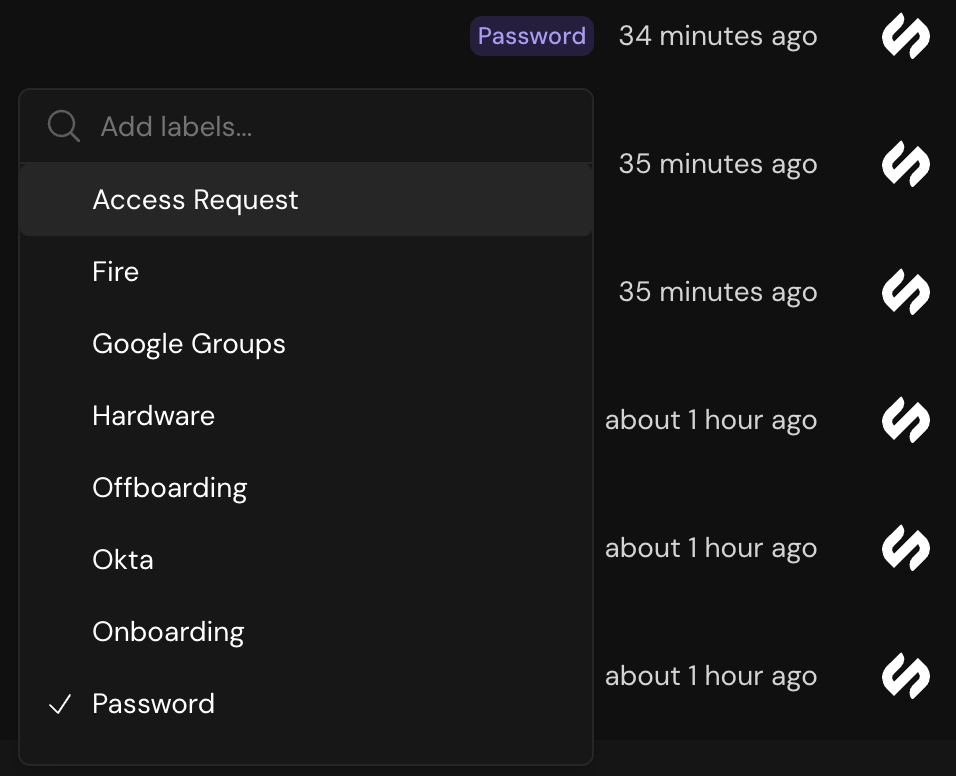Choose 'Access Request' from the label dropdown
Viewport: 956px width, 776px height.
click(195, 200)
